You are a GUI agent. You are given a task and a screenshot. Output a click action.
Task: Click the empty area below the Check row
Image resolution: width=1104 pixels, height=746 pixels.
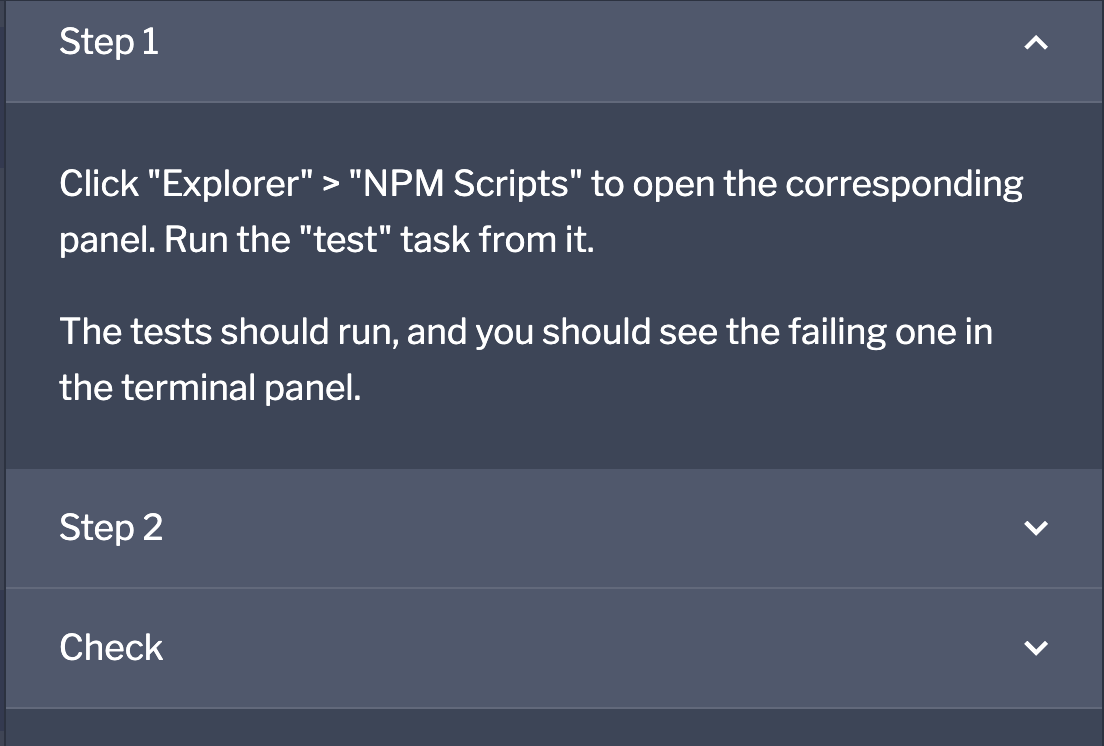pos(554,728)
